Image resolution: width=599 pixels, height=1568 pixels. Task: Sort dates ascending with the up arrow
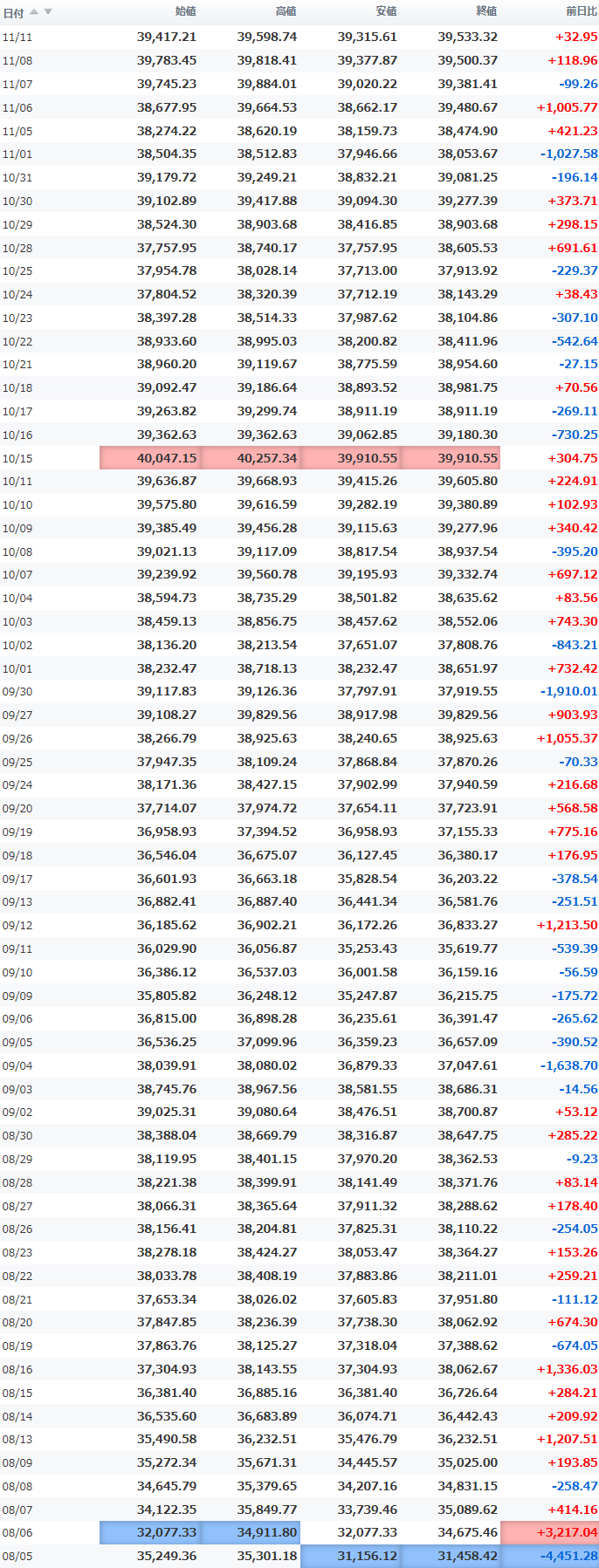click(34, 11)
